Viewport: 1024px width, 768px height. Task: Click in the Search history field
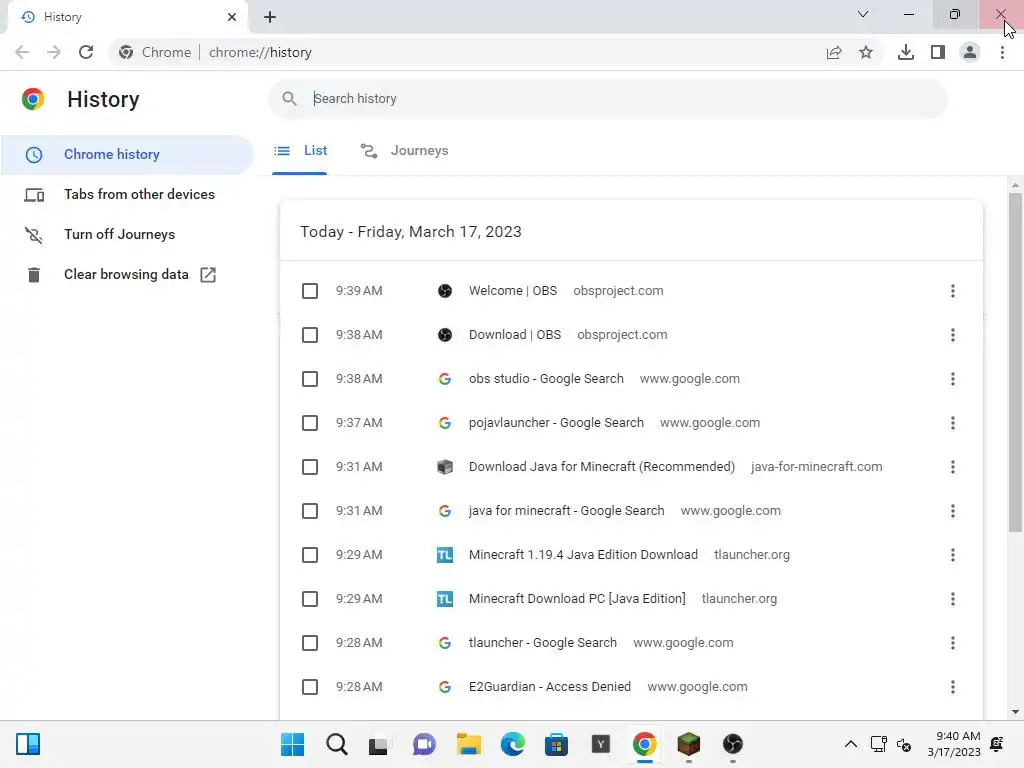(x=608, y=99)
